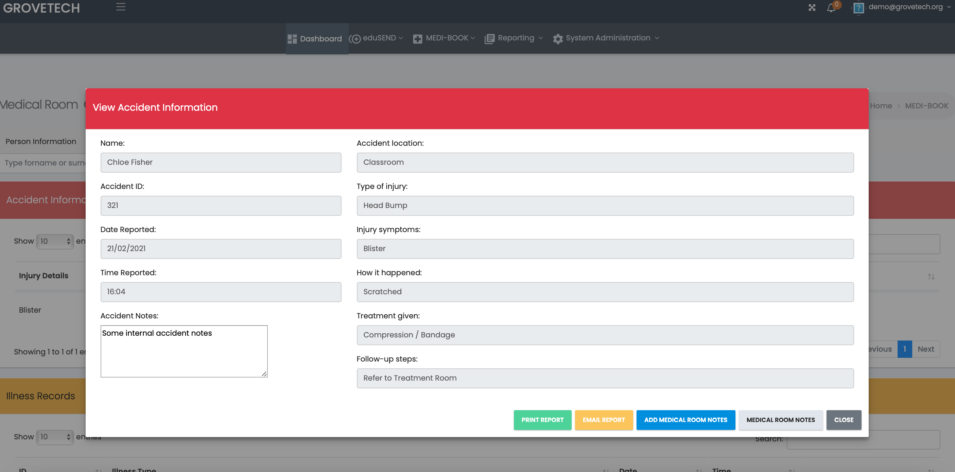Click inside the Accident Notes text area
The height and width of the screenshot is (472, 955).
tap(184, 351)
